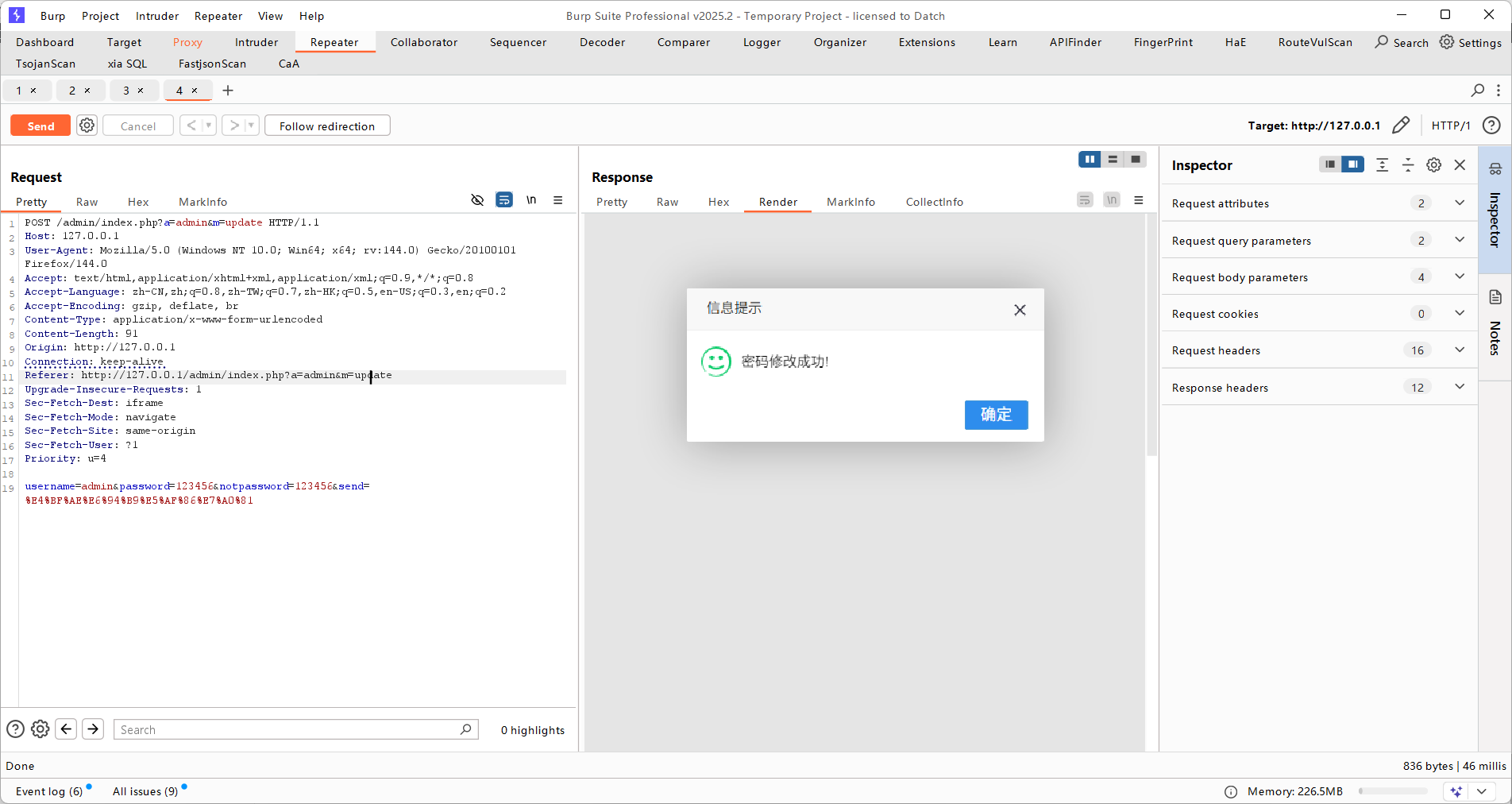The image size is (1512, 804).
Task: Click the orange Send button
Action: [x=40, y=126]
